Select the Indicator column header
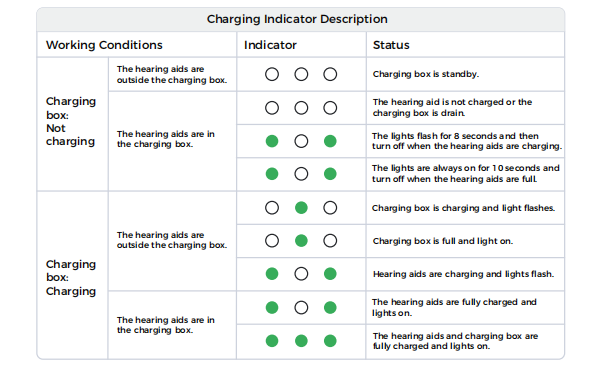 pos(270,45)
